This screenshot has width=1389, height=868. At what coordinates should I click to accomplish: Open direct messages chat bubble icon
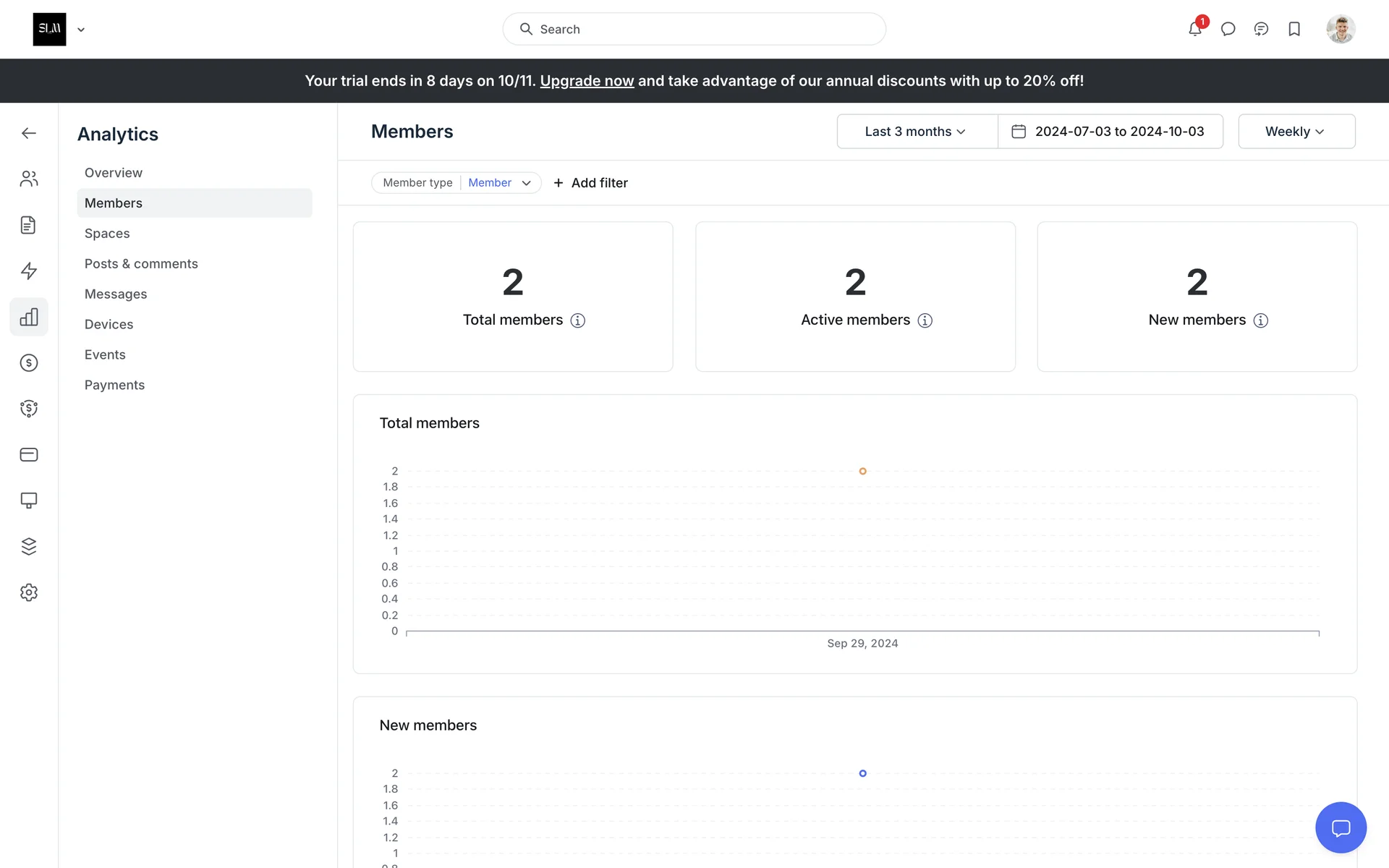1228,29
